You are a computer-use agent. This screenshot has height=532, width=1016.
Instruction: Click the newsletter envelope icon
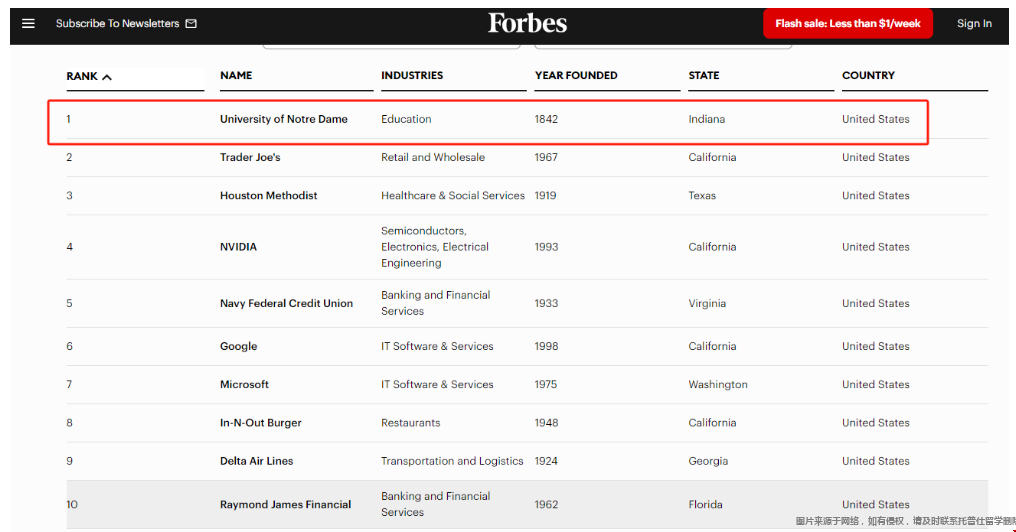coord(191,23)
